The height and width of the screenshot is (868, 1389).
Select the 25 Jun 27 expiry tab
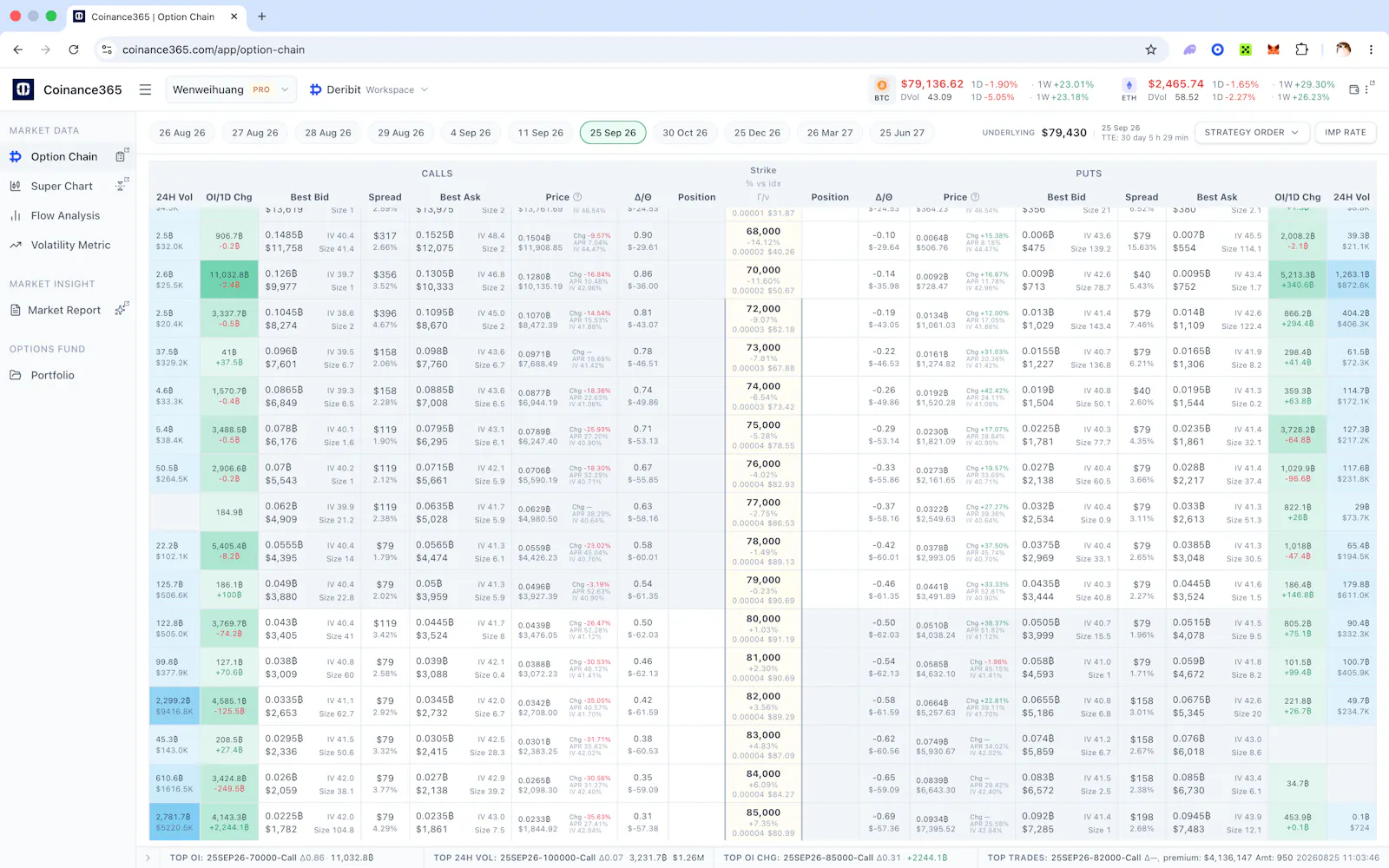[x=902, y=133]
